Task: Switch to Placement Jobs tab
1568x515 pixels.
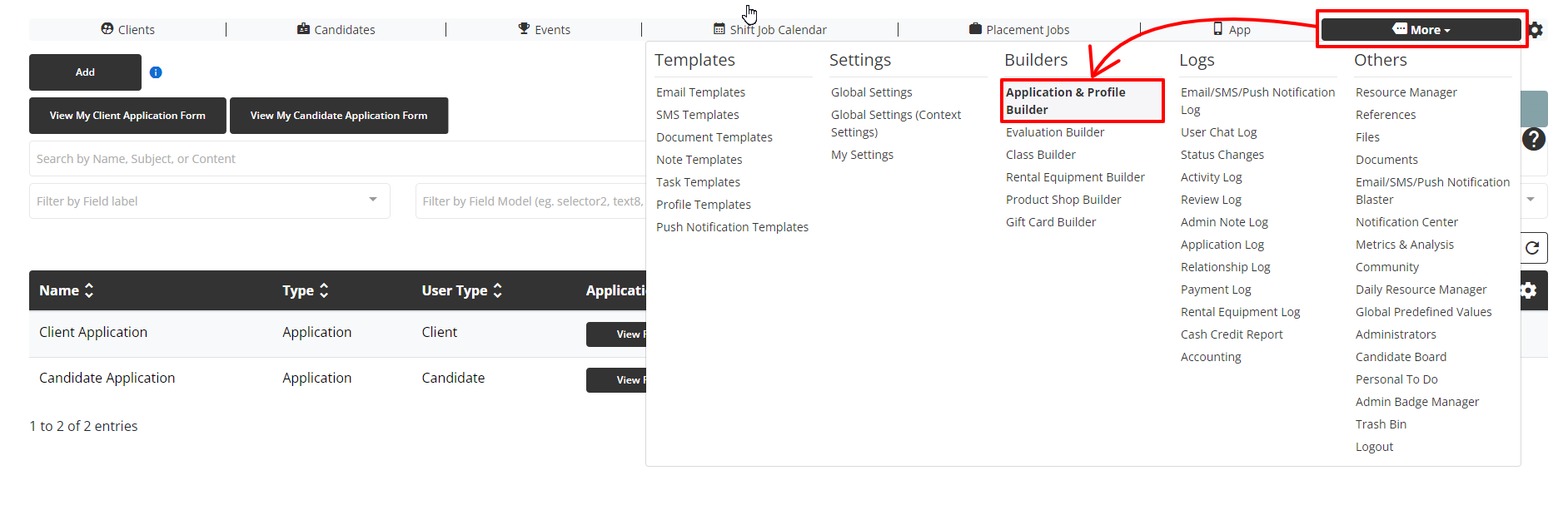Action: pos(1019,30)
